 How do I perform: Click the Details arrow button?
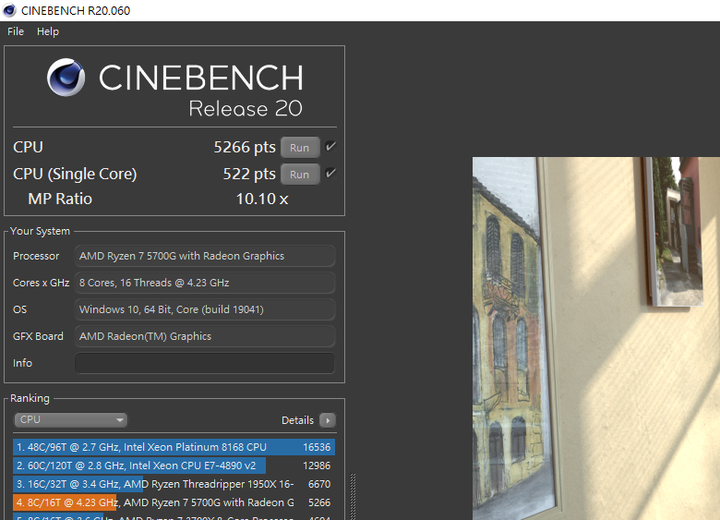coord(327,420)
